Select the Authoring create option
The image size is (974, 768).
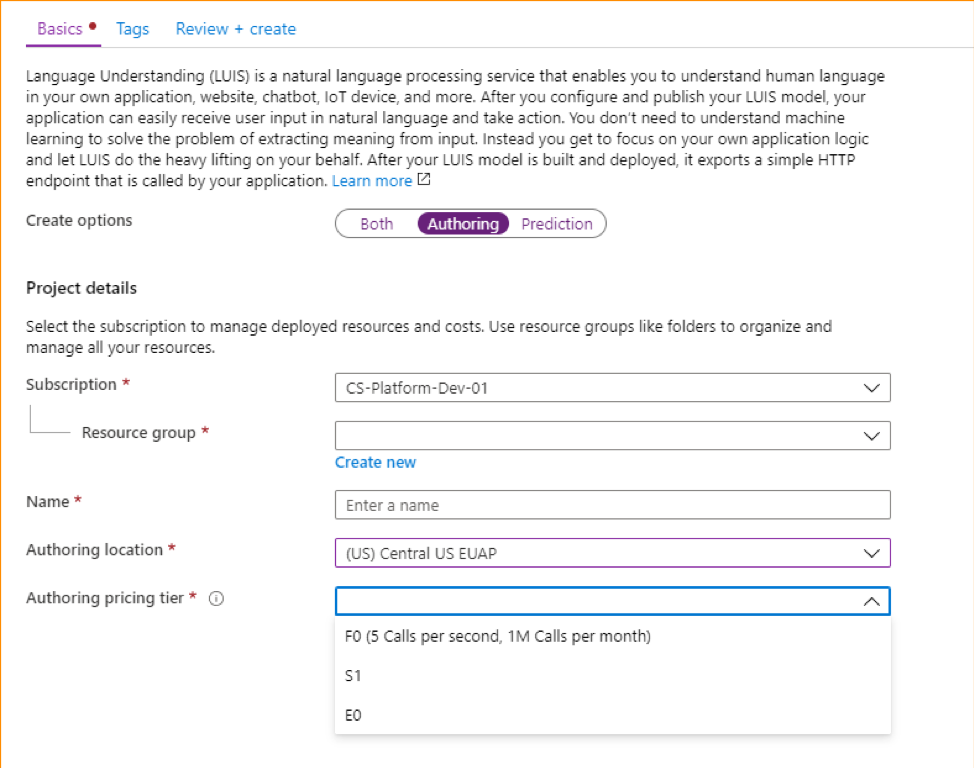coord(463,224)
